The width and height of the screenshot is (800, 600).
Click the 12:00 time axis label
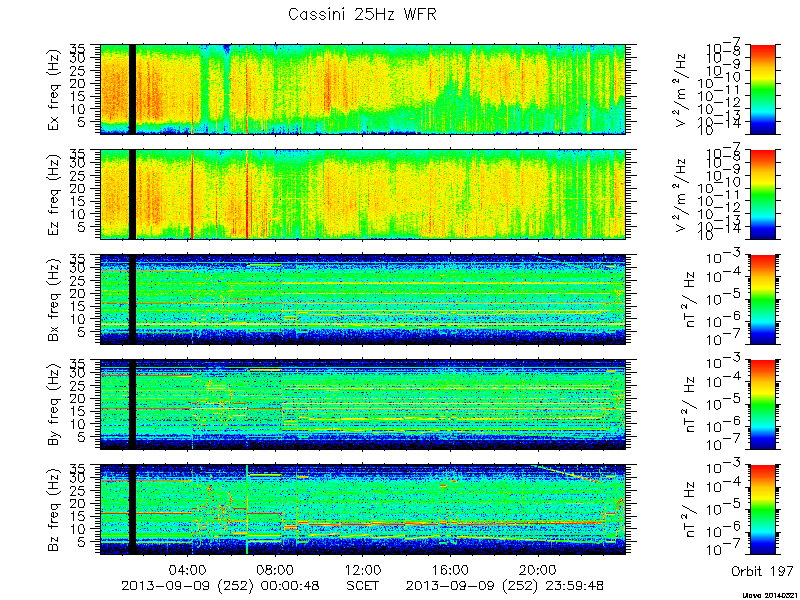[363, 569]
